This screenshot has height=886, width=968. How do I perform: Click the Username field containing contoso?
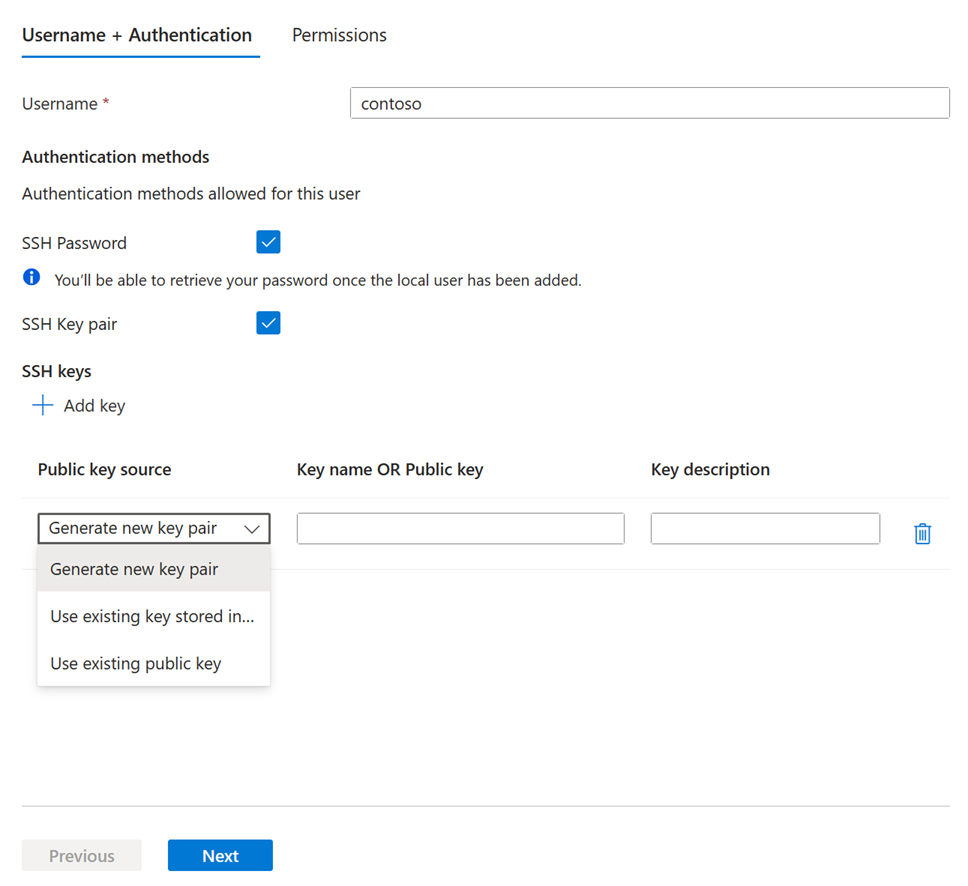pos(650,102)
